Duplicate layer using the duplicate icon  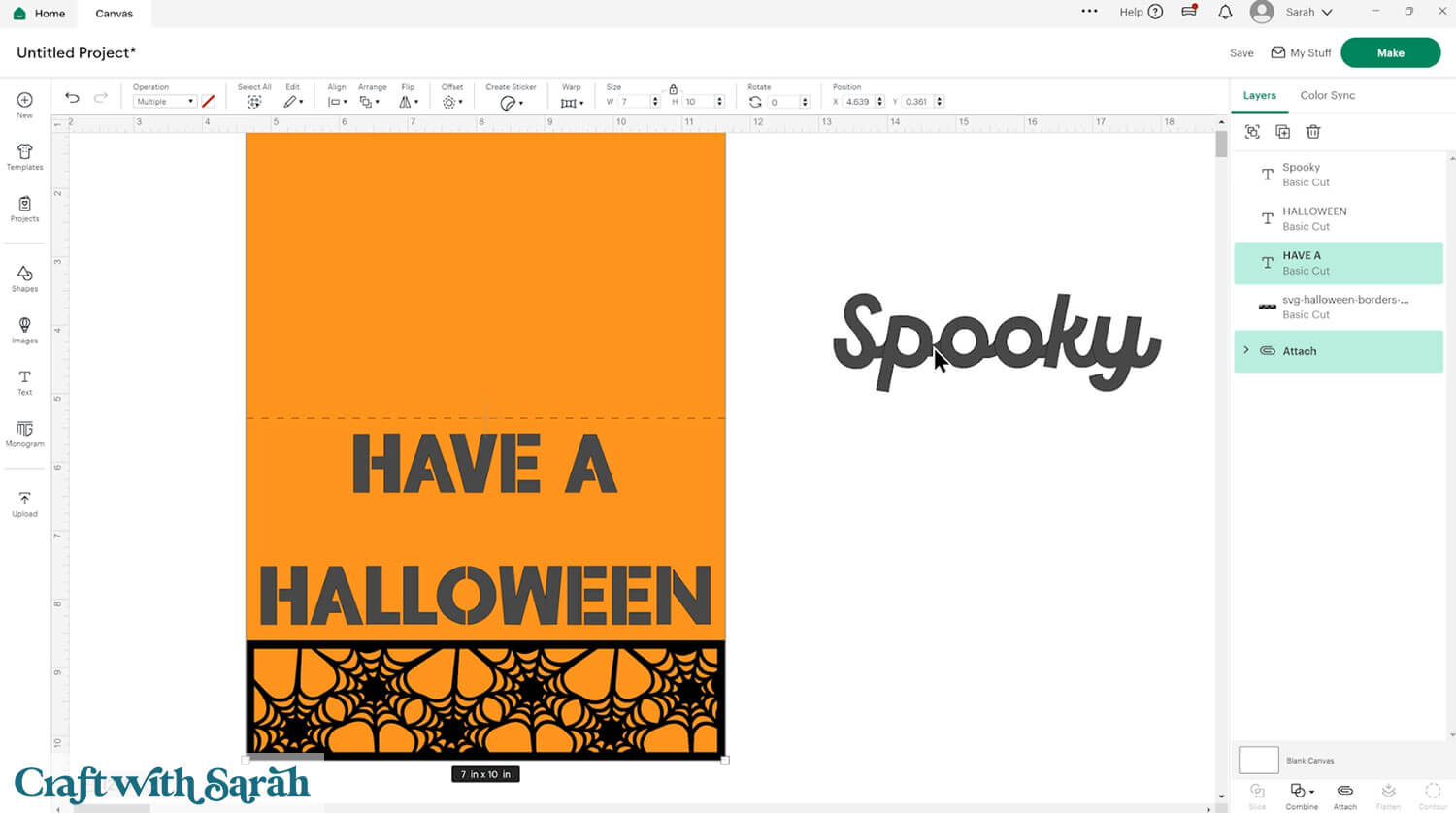pos(1282,132)
